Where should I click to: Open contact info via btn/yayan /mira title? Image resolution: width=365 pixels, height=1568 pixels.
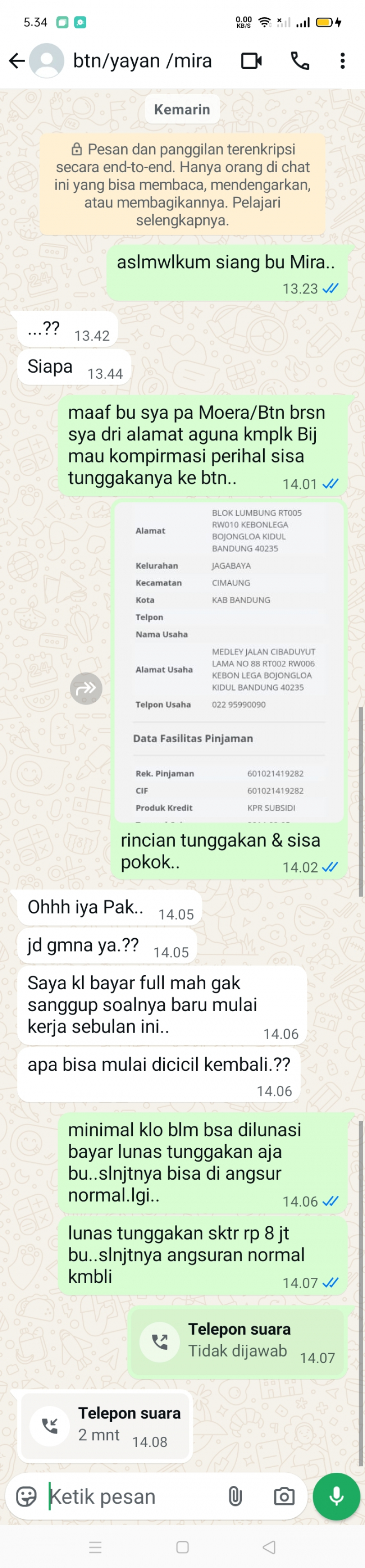[143, 60]
